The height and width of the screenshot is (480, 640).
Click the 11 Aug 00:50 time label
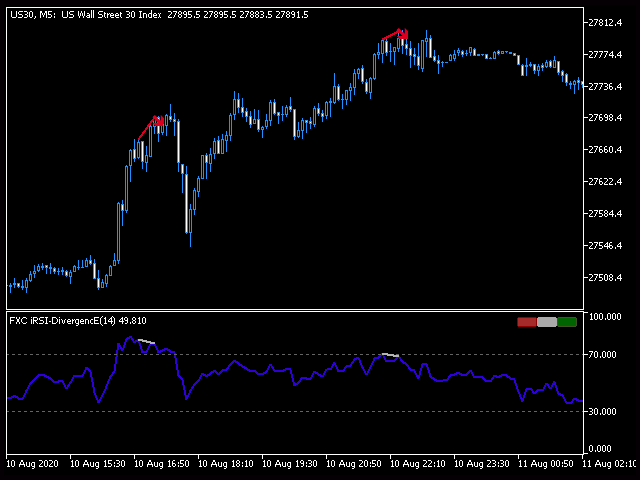click(547, 464)
